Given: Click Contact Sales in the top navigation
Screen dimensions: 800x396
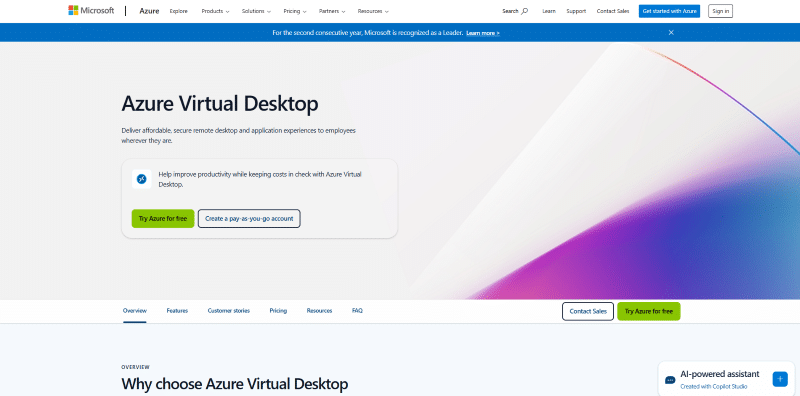Looking at the screenshot, I should 613,11.
